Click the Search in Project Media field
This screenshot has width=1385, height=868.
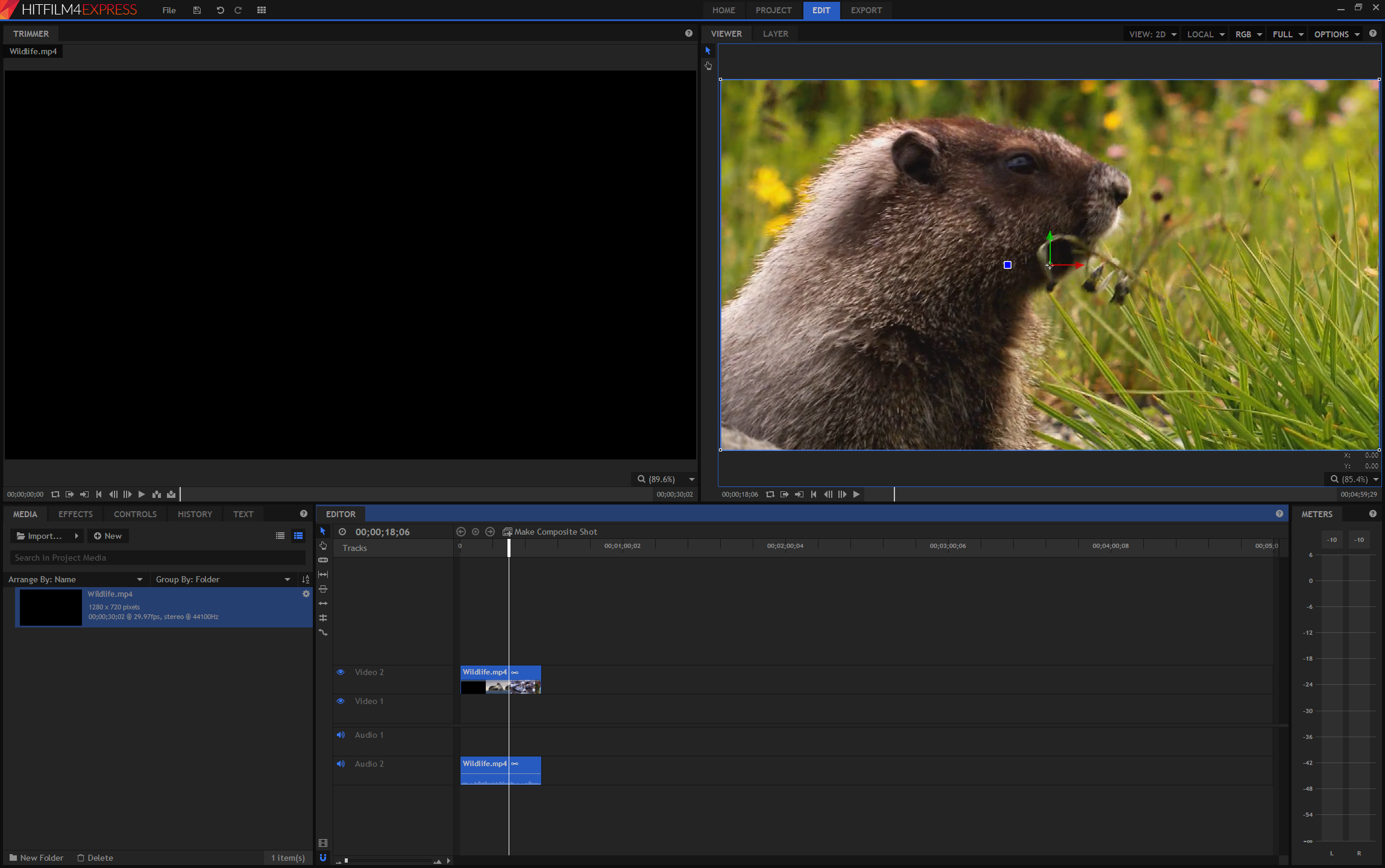click(157, 558)
